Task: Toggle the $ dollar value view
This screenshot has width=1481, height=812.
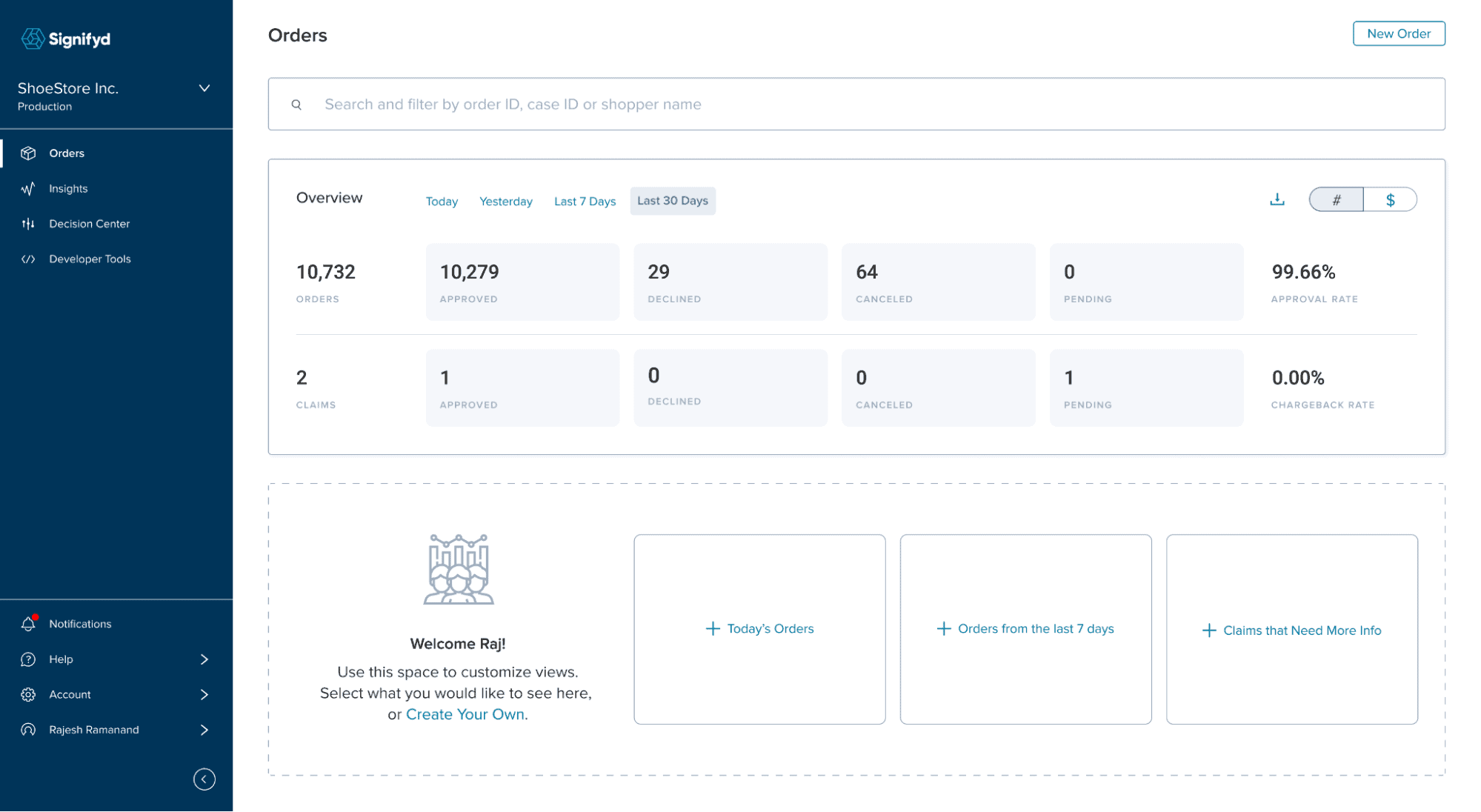Action: [x=1391, y=199]
